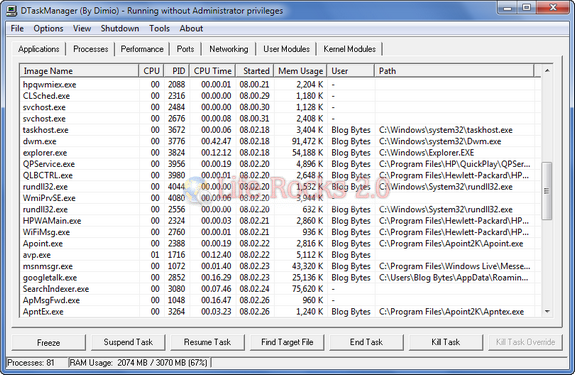Click the Processes: 81 status bar entry
The image size is (575, 375).
tap(37, 363)
